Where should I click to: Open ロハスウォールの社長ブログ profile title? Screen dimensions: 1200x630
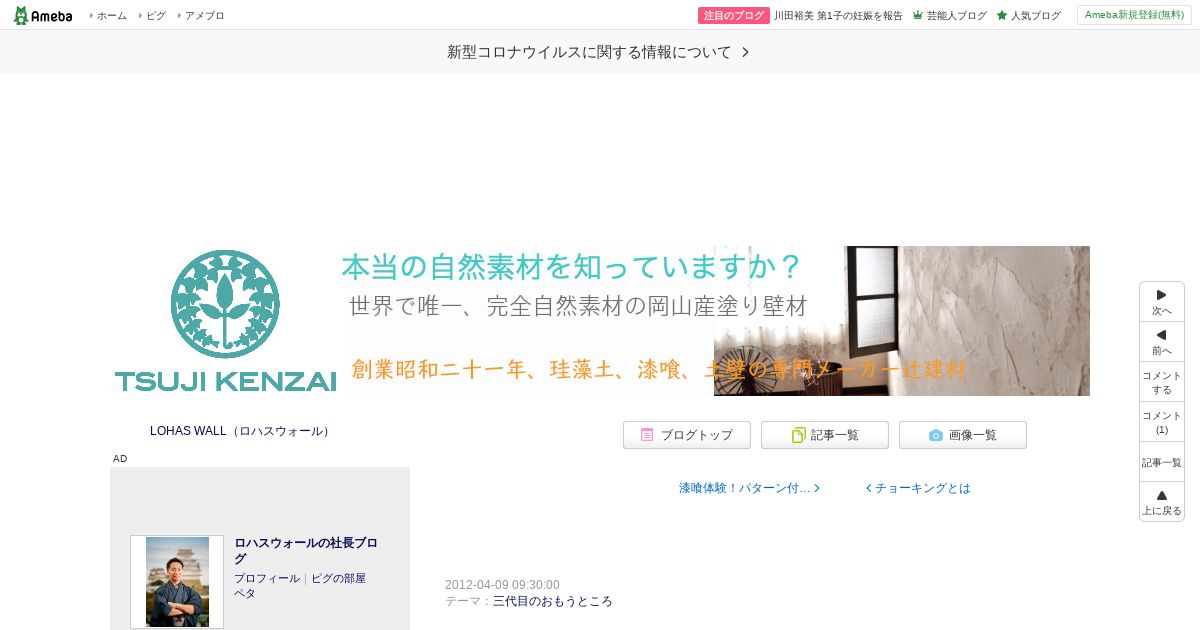pyautogui.click(x=306, y=550)
